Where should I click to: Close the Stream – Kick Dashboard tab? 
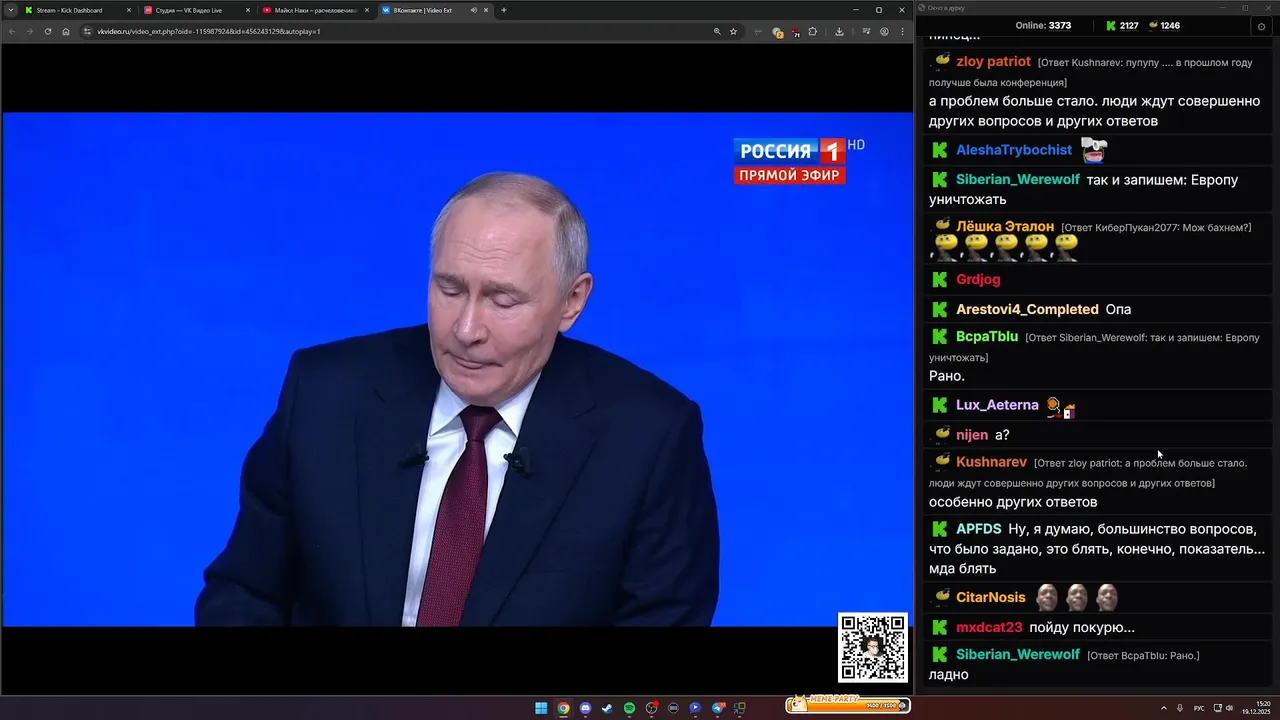click(x=129, y=10)
